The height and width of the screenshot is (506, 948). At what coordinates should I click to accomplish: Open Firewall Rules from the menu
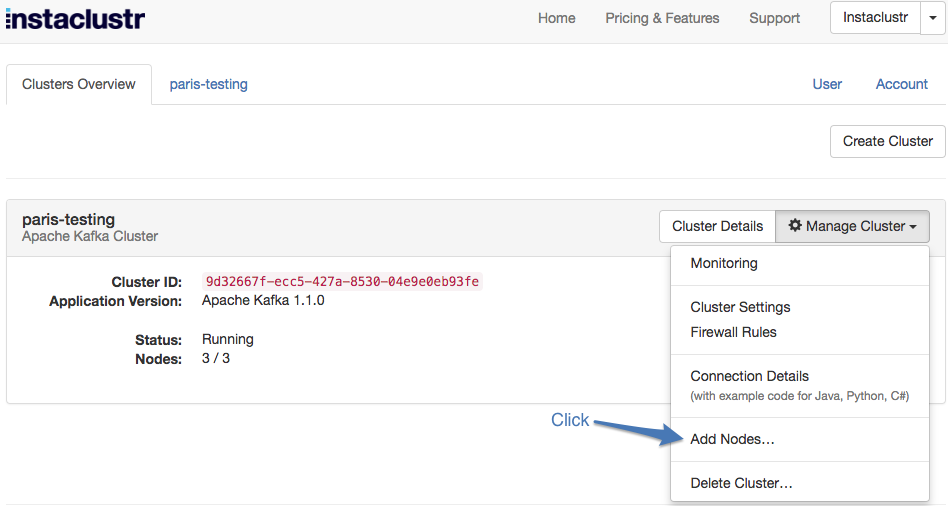click(733, 332)
